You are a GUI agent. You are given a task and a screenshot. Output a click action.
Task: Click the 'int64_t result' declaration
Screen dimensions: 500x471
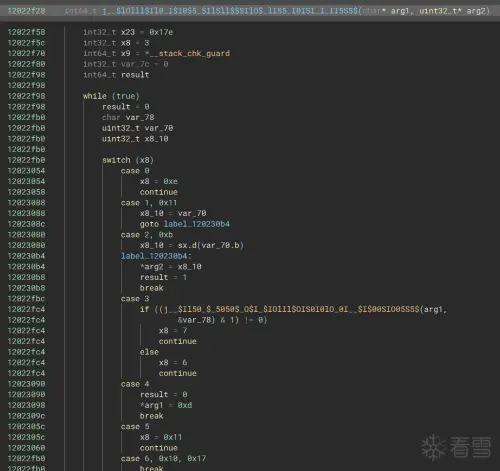tap(116, 75)
